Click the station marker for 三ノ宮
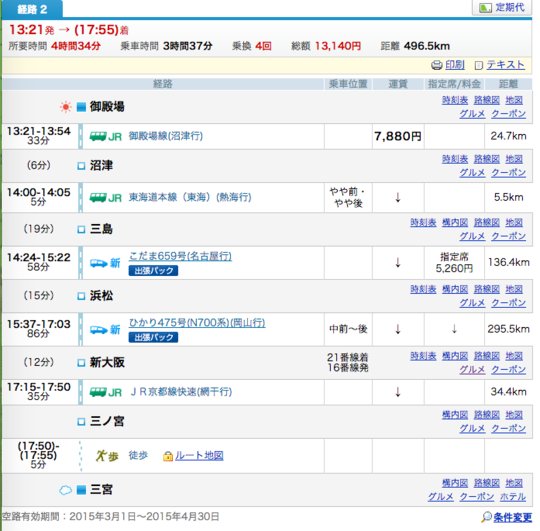This screenshot has width=540, height=531. click(x=81, y=422)
